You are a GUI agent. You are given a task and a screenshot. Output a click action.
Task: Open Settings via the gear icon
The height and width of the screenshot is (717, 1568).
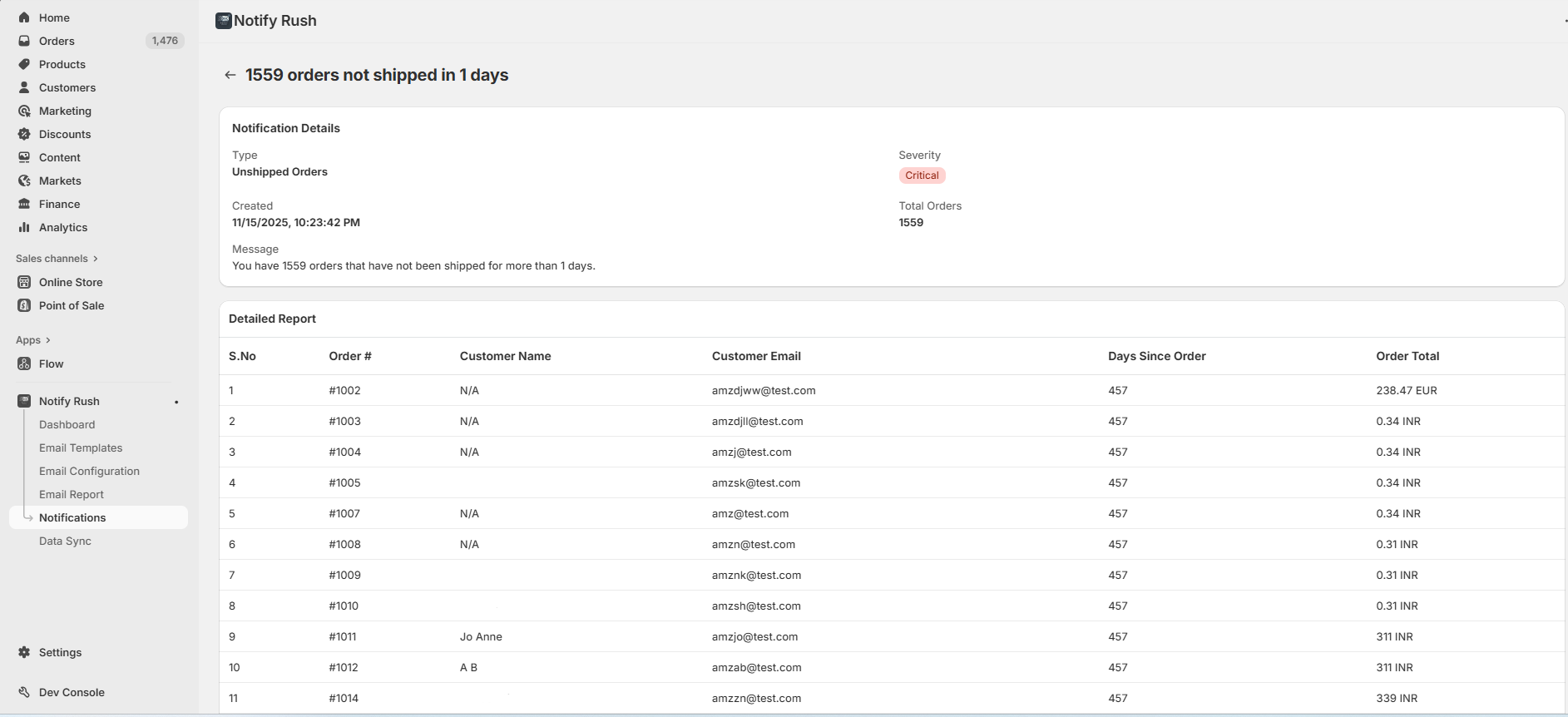[24, 652]
